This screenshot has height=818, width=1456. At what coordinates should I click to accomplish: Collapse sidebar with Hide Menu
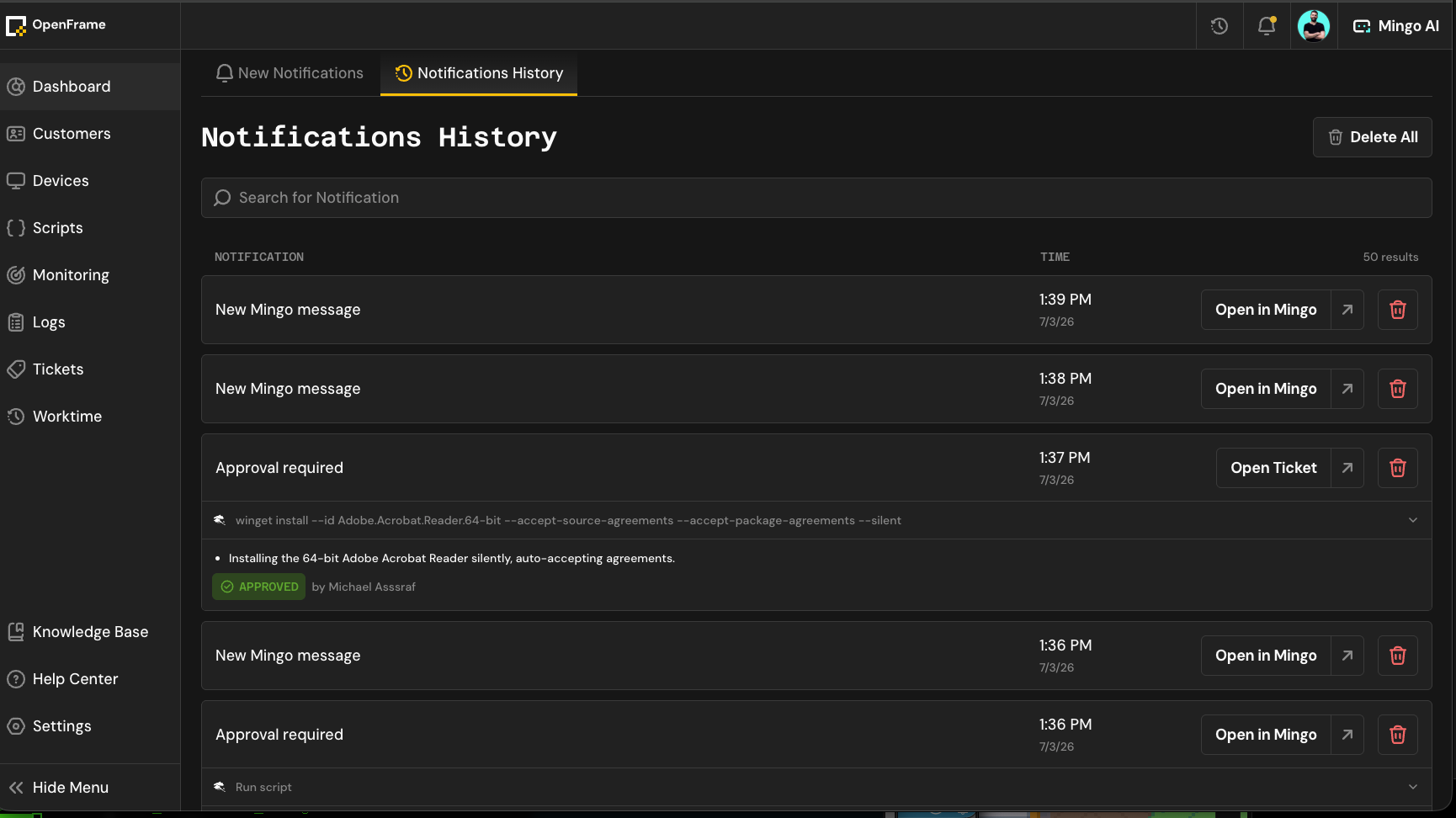click(x=90, y=788)
